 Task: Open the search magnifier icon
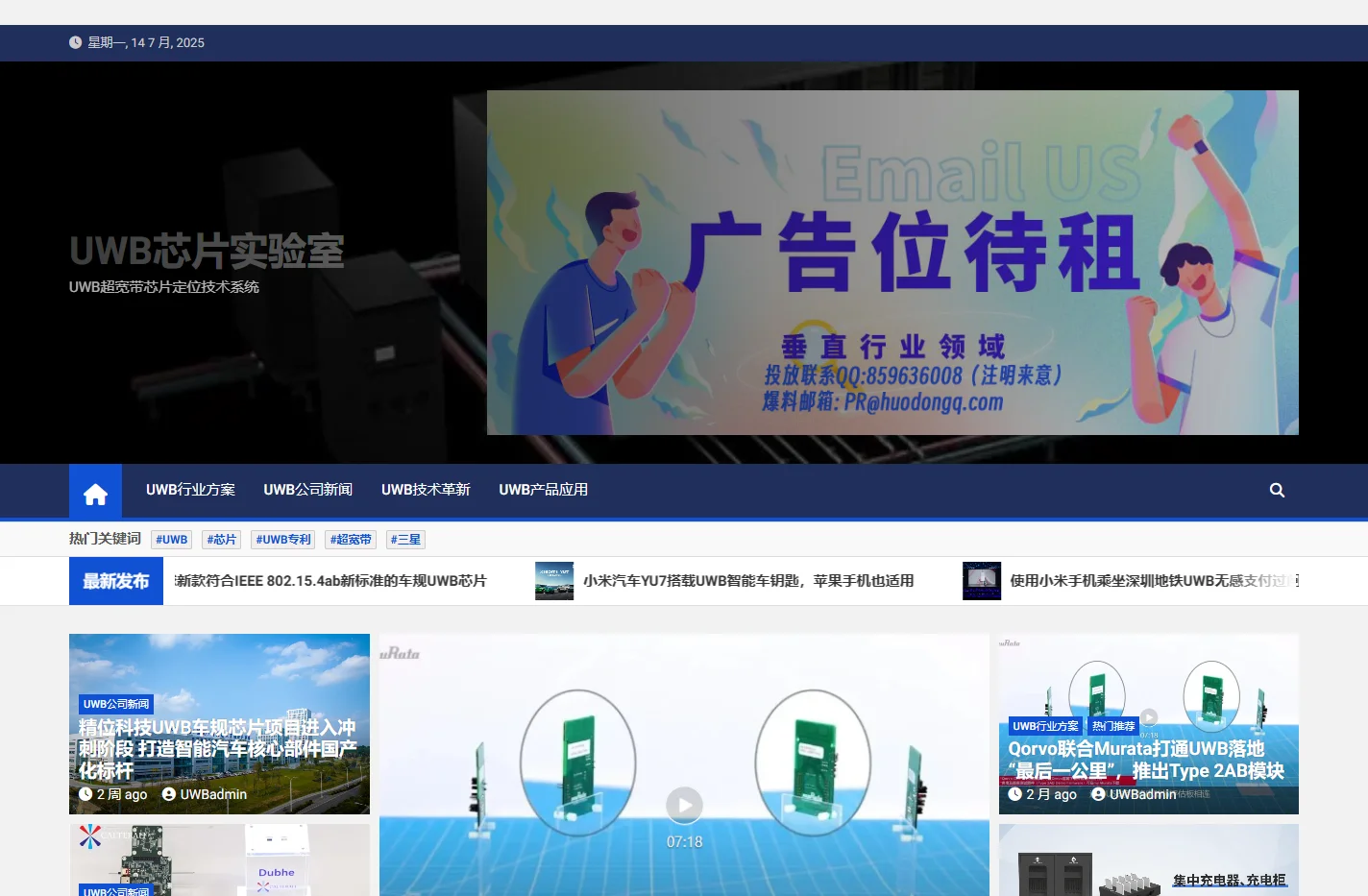click(x=1277, y=490)
